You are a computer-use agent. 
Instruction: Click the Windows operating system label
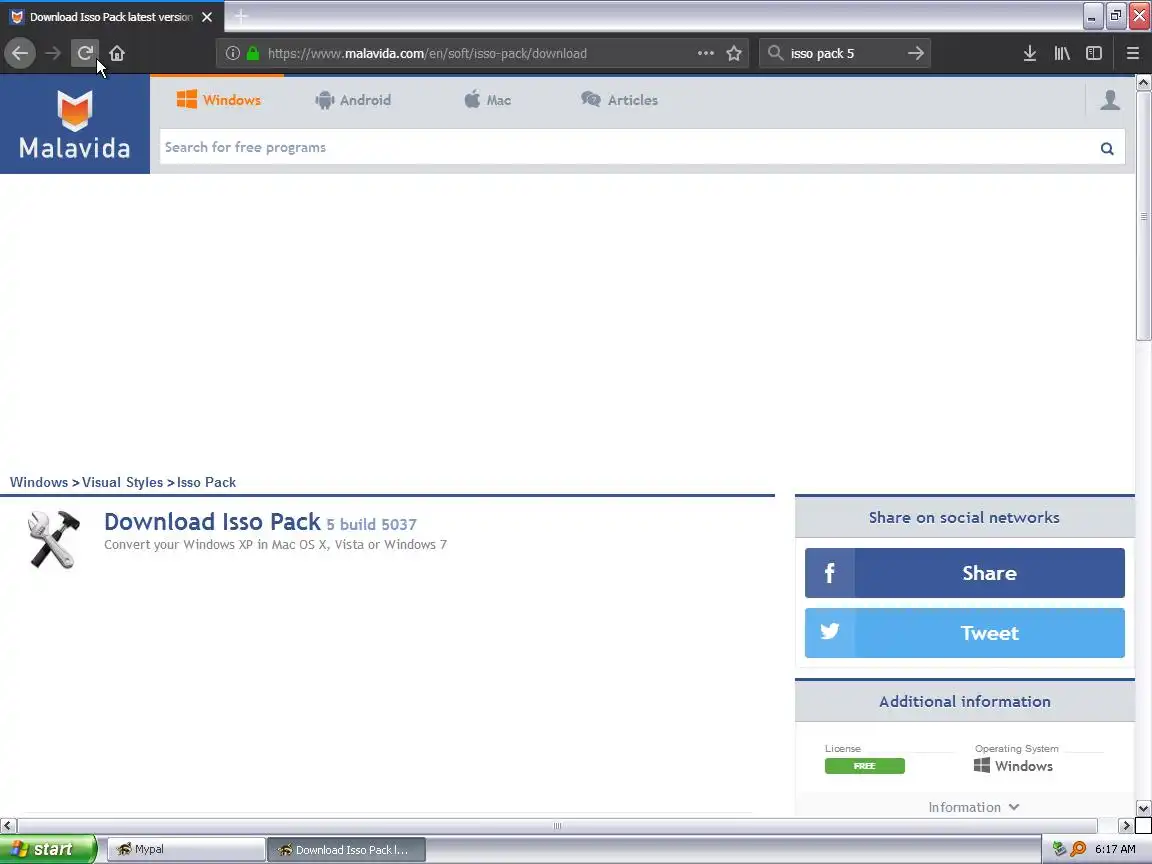[x=1013, y=766]
